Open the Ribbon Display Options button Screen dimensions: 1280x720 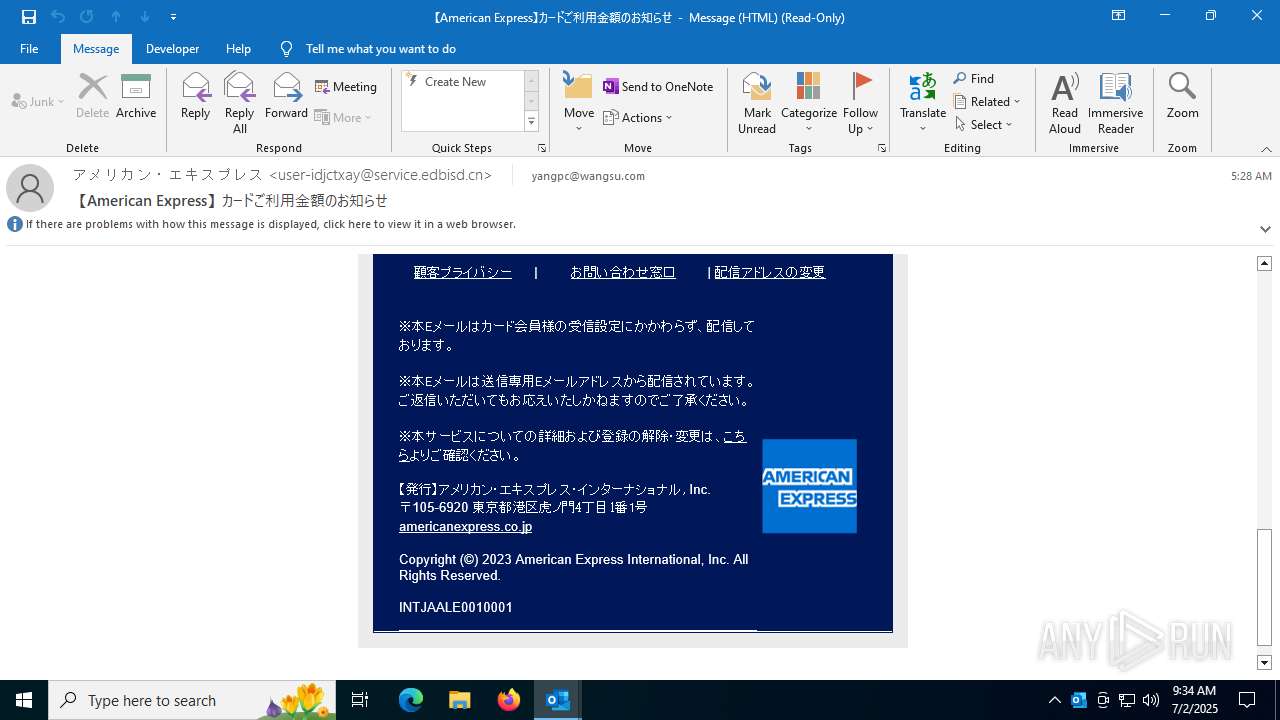coord(1118,16)
